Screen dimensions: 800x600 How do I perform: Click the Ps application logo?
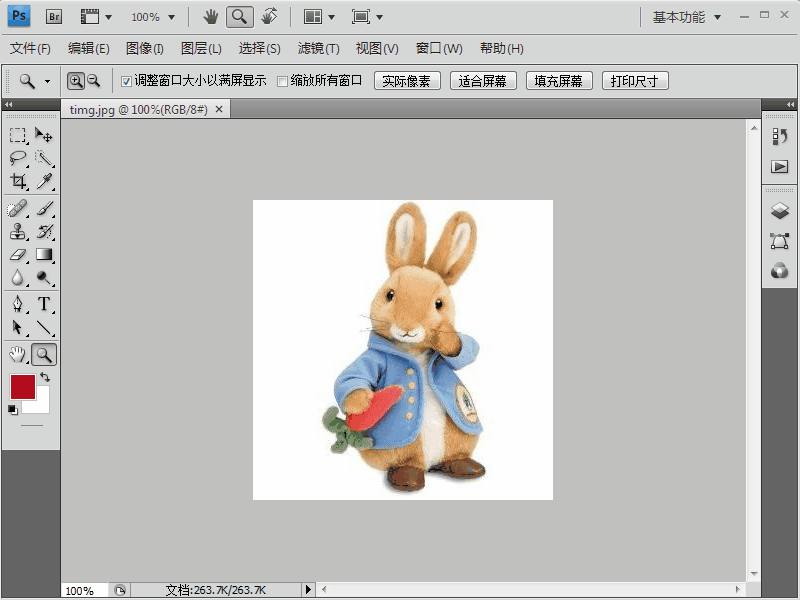click(19, 16)
